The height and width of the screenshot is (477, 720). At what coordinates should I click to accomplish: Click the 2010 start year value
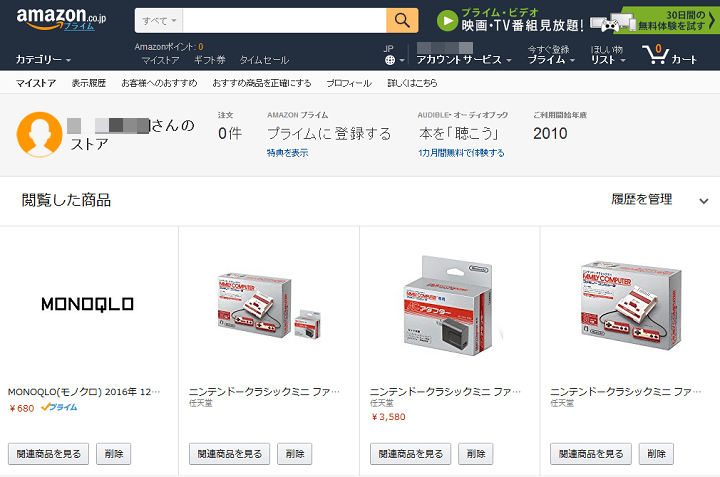pyautogui.click(x=550, y=134)
